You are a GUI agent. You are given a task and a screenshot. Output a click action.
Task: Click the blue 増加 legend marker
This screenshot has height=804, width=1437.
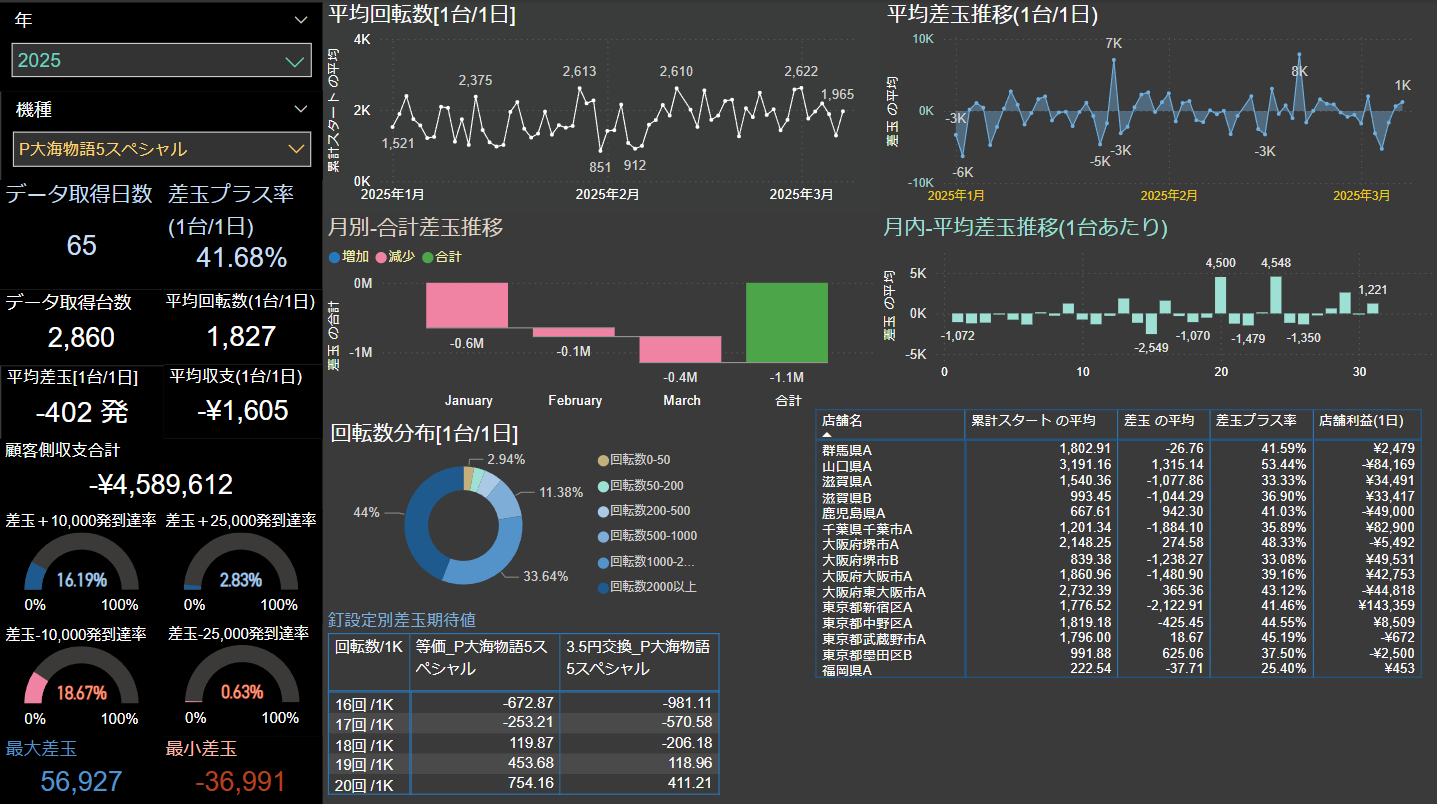334,257
